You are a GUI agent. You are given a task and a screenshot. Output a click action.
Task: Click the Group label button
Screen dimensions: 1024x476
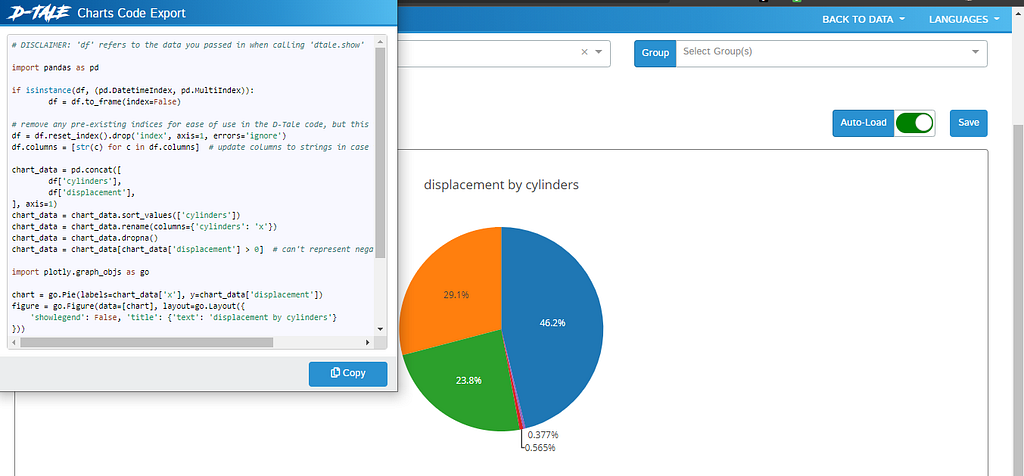point(655,53)
